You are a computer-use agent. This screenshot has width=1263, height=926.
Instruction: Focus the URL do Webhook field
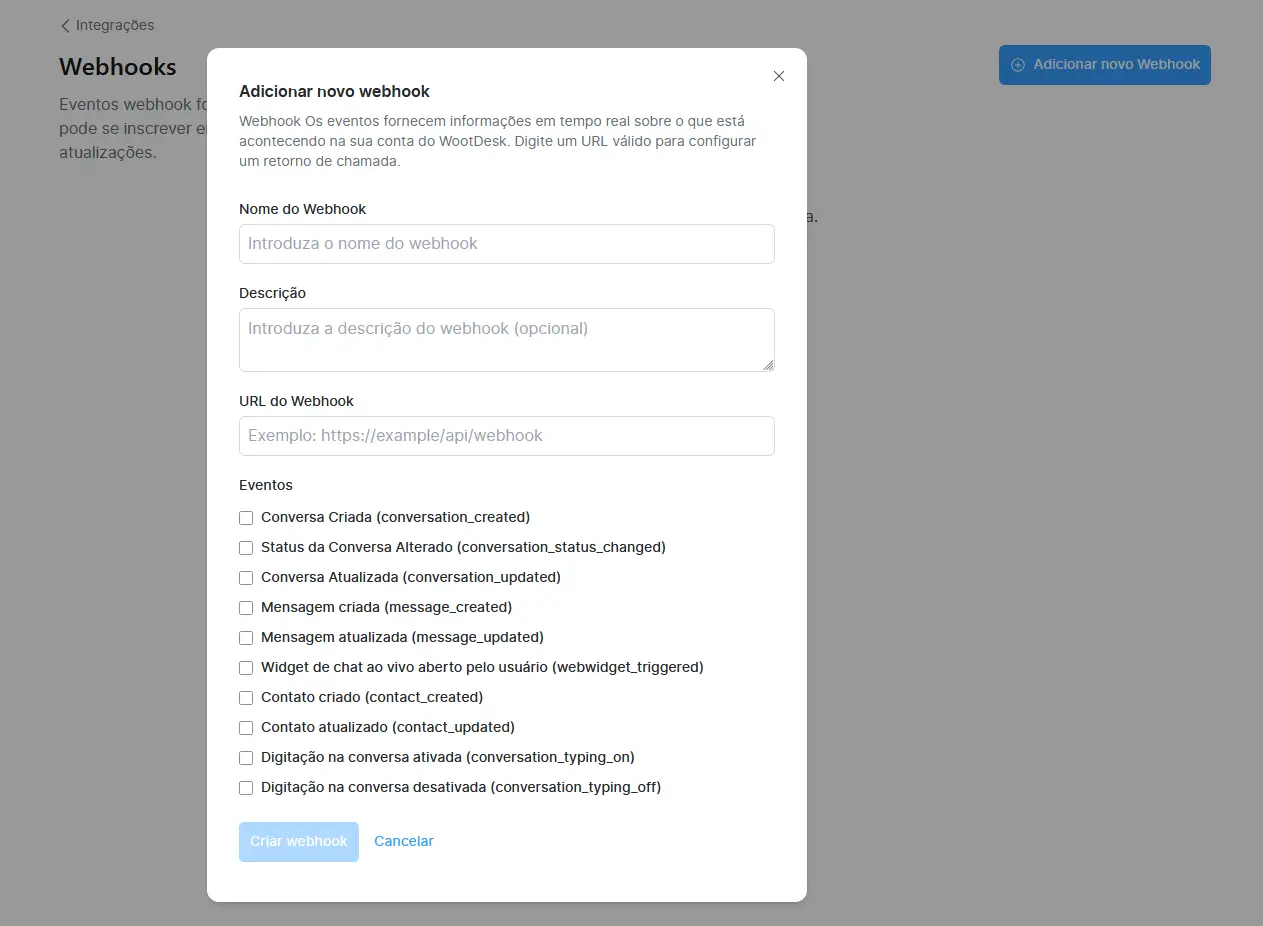[x=506, y=436]
